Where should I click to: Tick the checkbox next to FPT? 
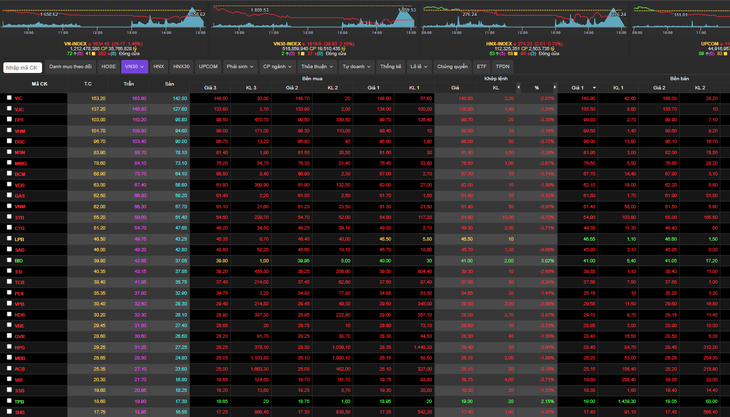pyautogui.click(x=9, y=119)
